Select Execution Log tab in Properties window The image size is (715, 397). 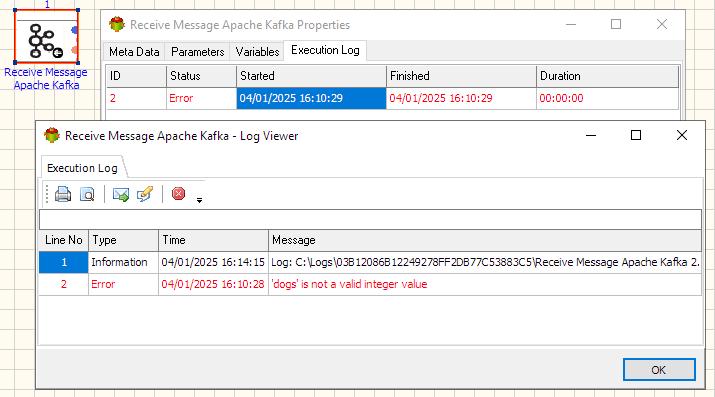(x=325, y=50)
